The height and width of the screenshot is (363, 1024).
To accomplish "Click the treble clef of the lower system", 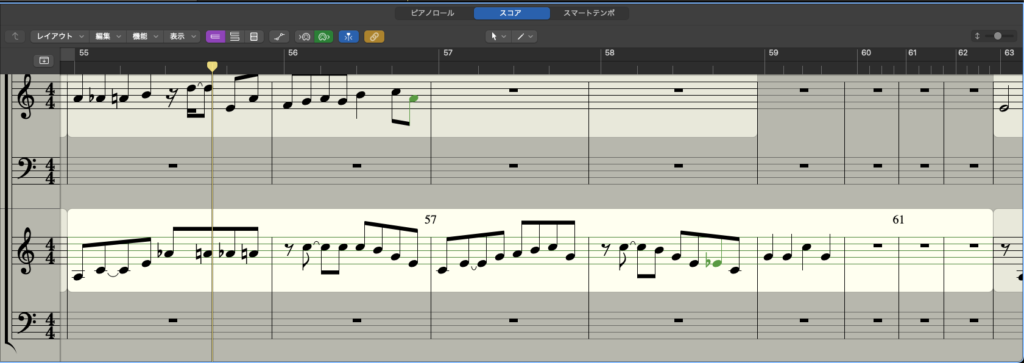I will click(x=25, y=252).
